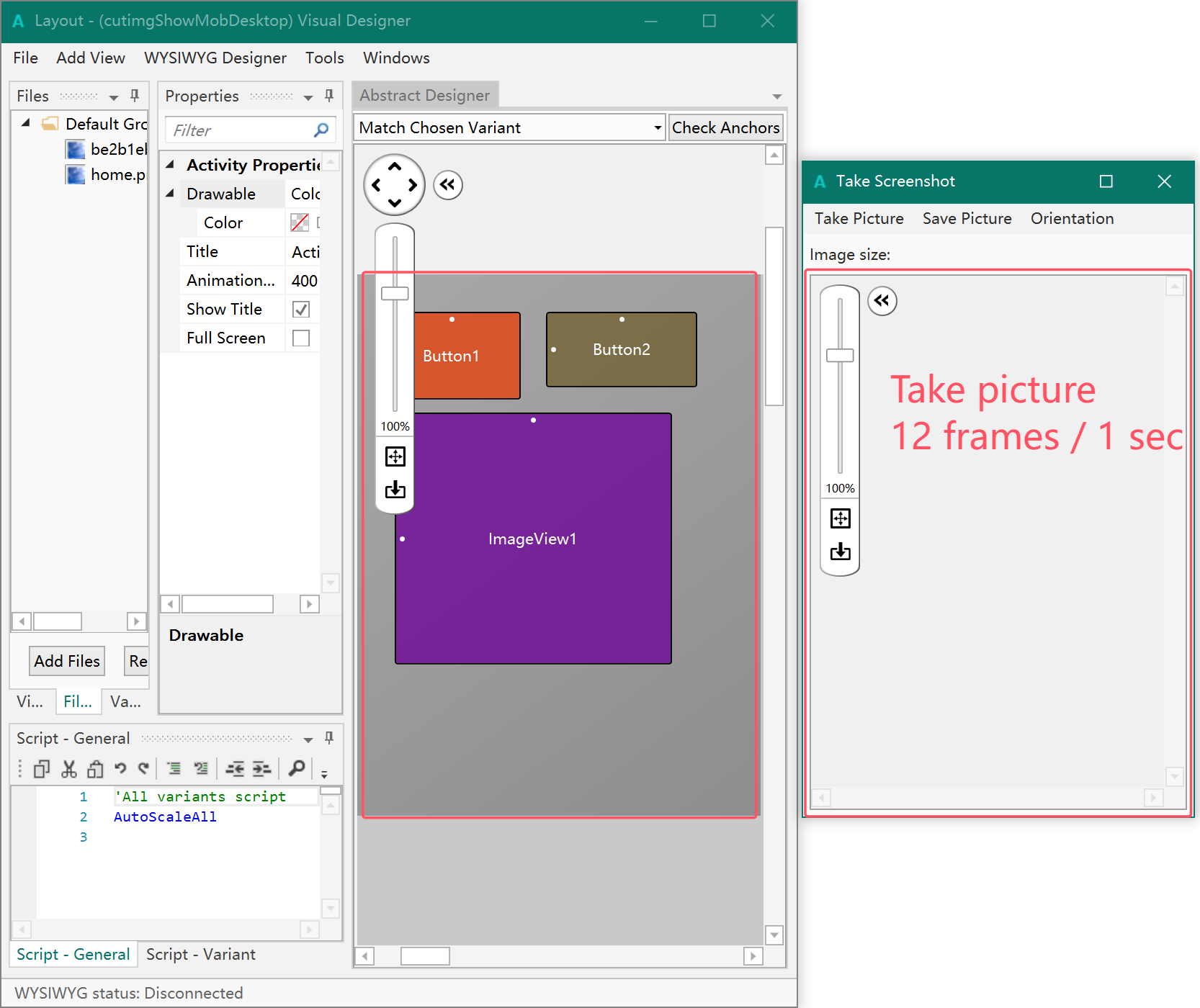The height and width of the screenshot is (1008, 1200).
Task: Click the Paste icon in script toolbar
Action: click(x=94, y=769)
